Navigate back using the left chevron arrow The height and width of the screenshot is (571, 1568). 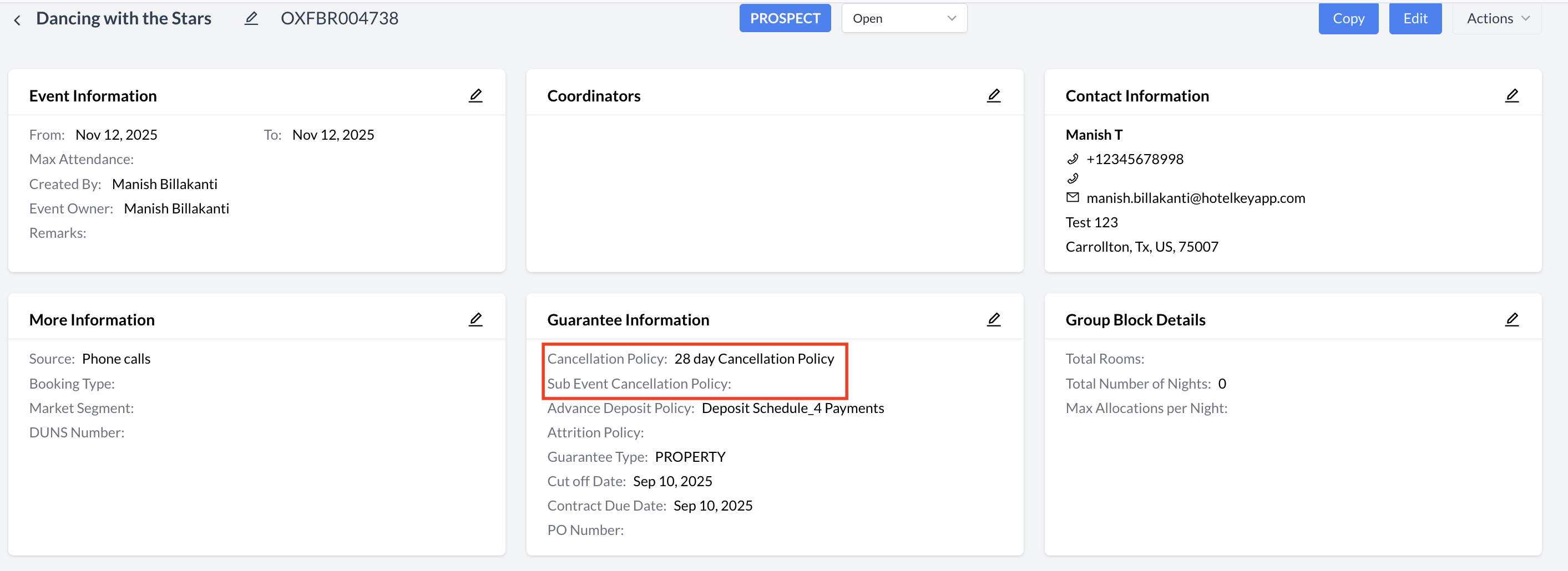coord(17,19)
